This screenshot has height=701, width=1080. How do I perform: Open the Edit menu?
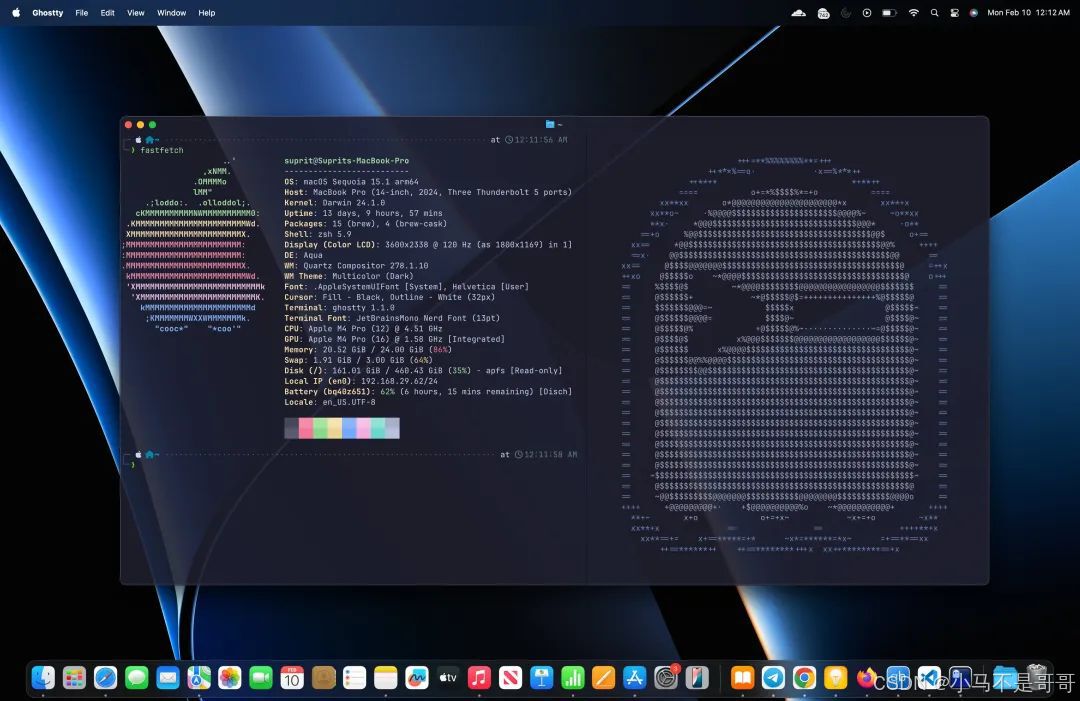coord(107,12)
